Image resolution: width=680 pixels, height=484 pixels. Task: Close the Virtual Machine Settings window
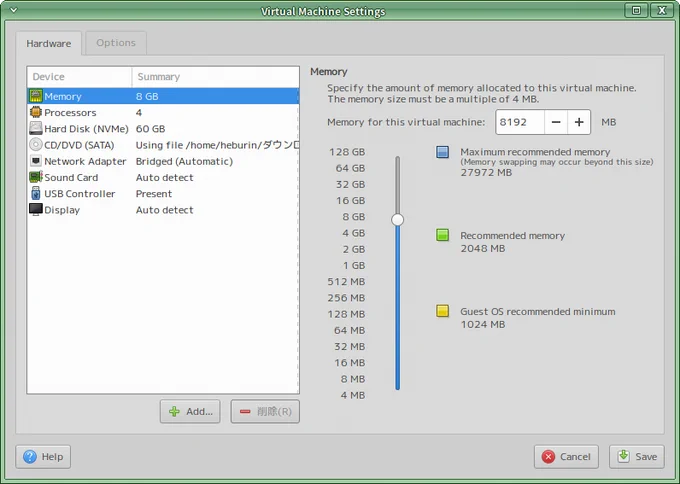pos(662,10)
